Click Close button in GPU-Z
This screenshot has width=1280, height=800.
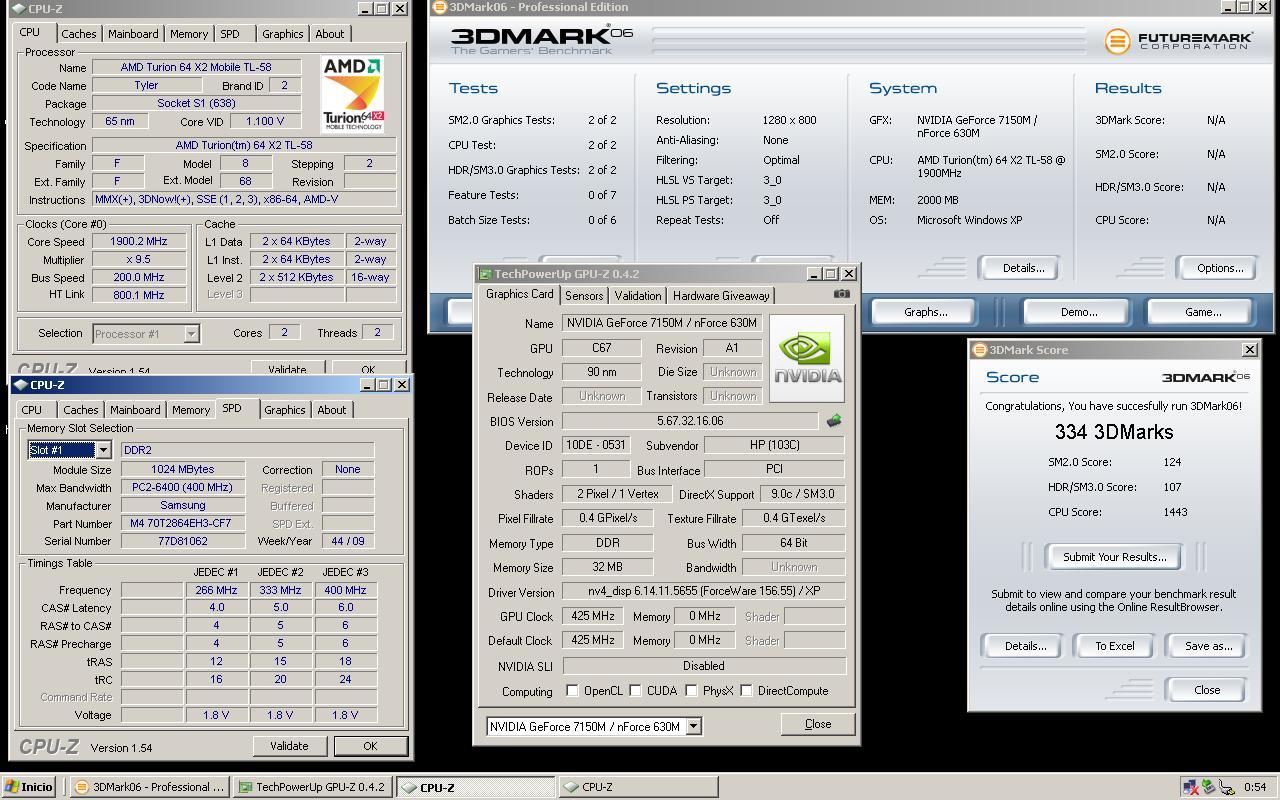click(x=817, y=724)
